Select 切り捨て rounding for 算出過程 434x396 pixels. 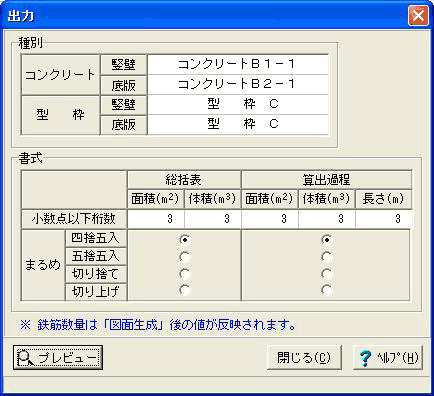coord(327,274)
